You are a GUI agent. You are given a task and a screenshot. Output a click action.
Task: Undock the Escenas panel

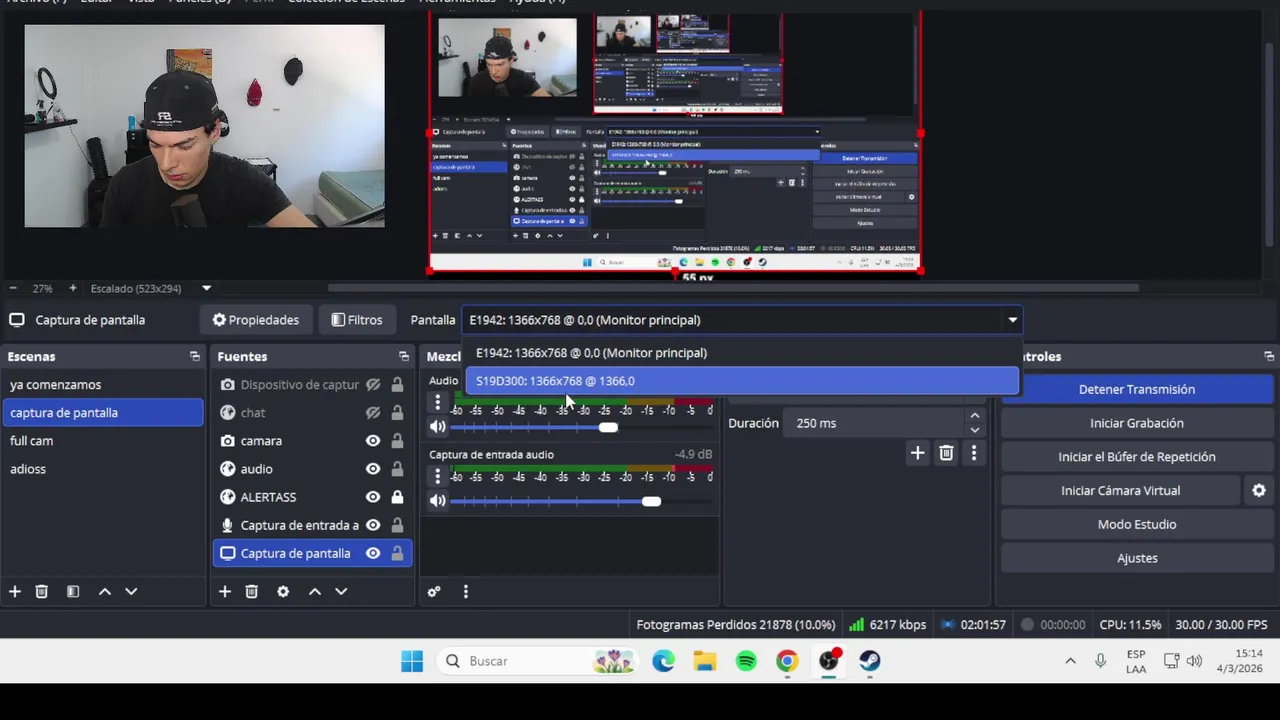pyautogui.click(x=195, y=356)
